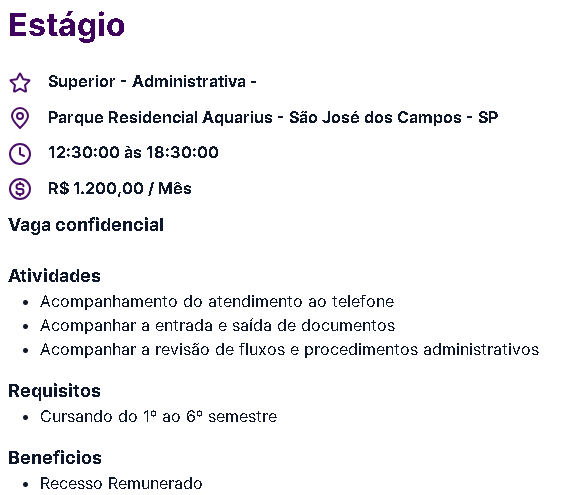
Task: Click the Recesso Remunerado benefit item
Action: pos(121,484)
